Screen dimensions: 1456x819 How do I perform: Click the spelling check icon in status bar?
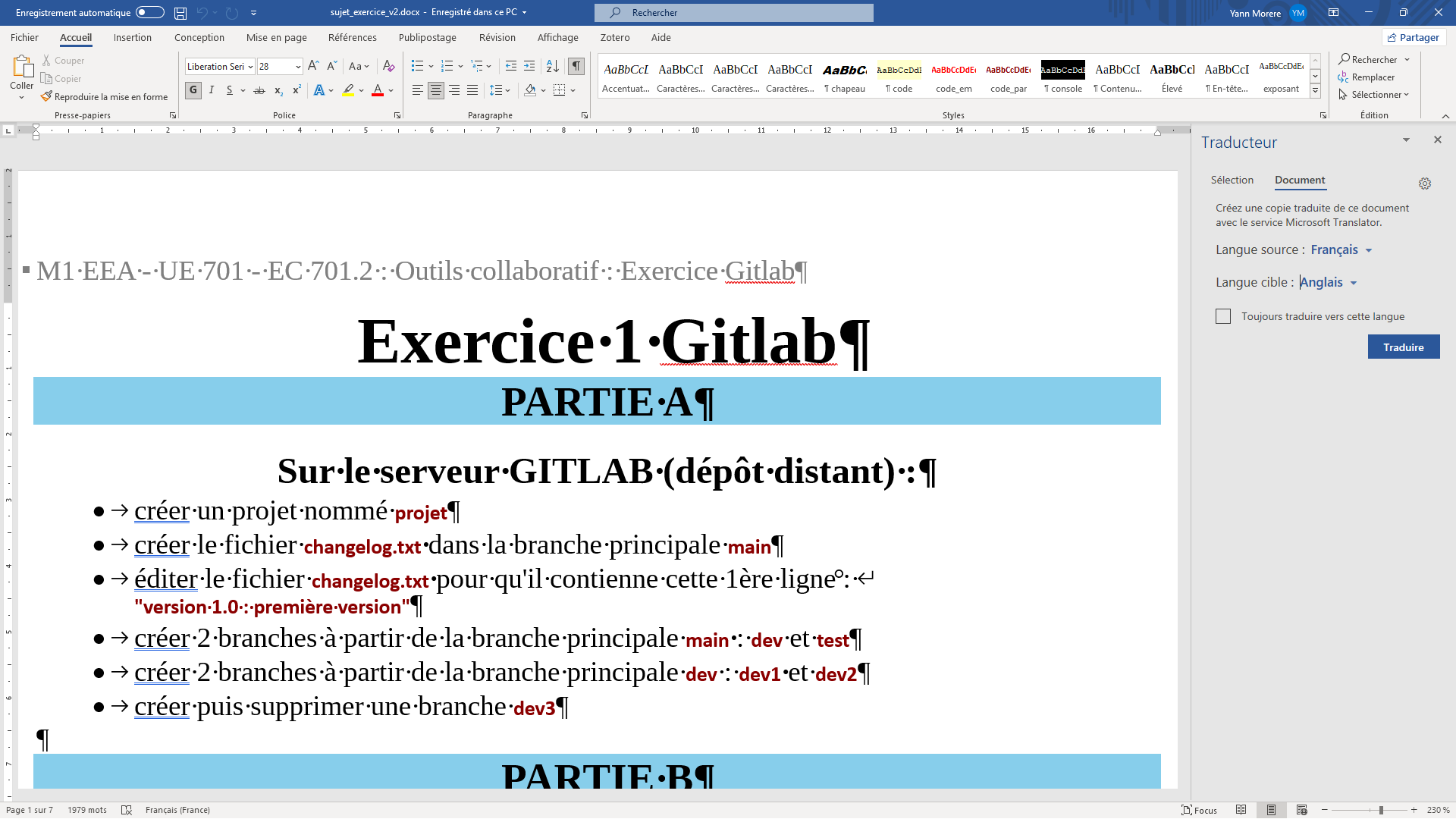pyautogui.click(x=127, y=811)
